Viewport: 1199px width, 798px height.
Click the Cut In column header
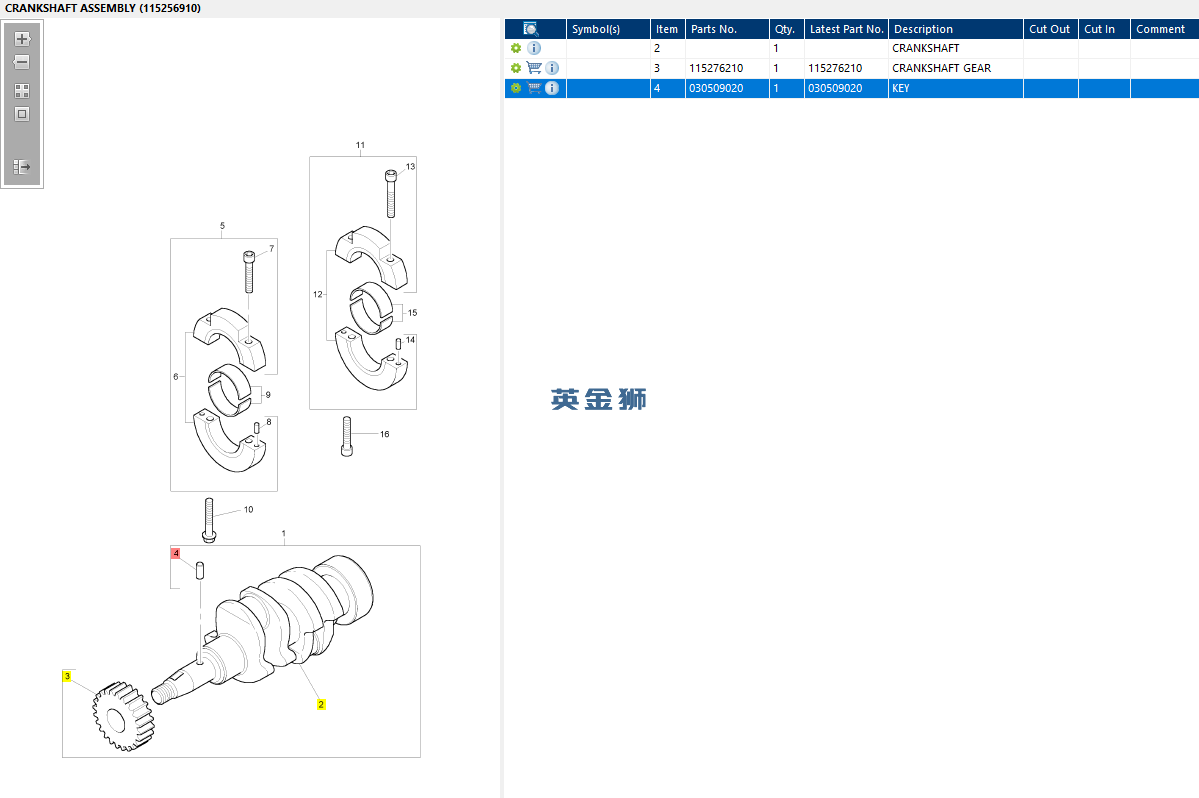[1104, 29]
